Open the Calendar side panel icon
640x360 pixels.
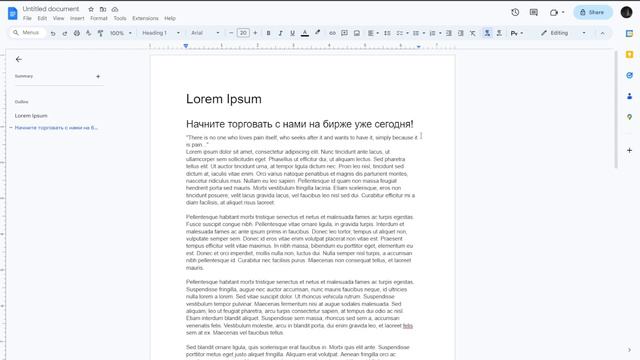click(x=629, y=33)
